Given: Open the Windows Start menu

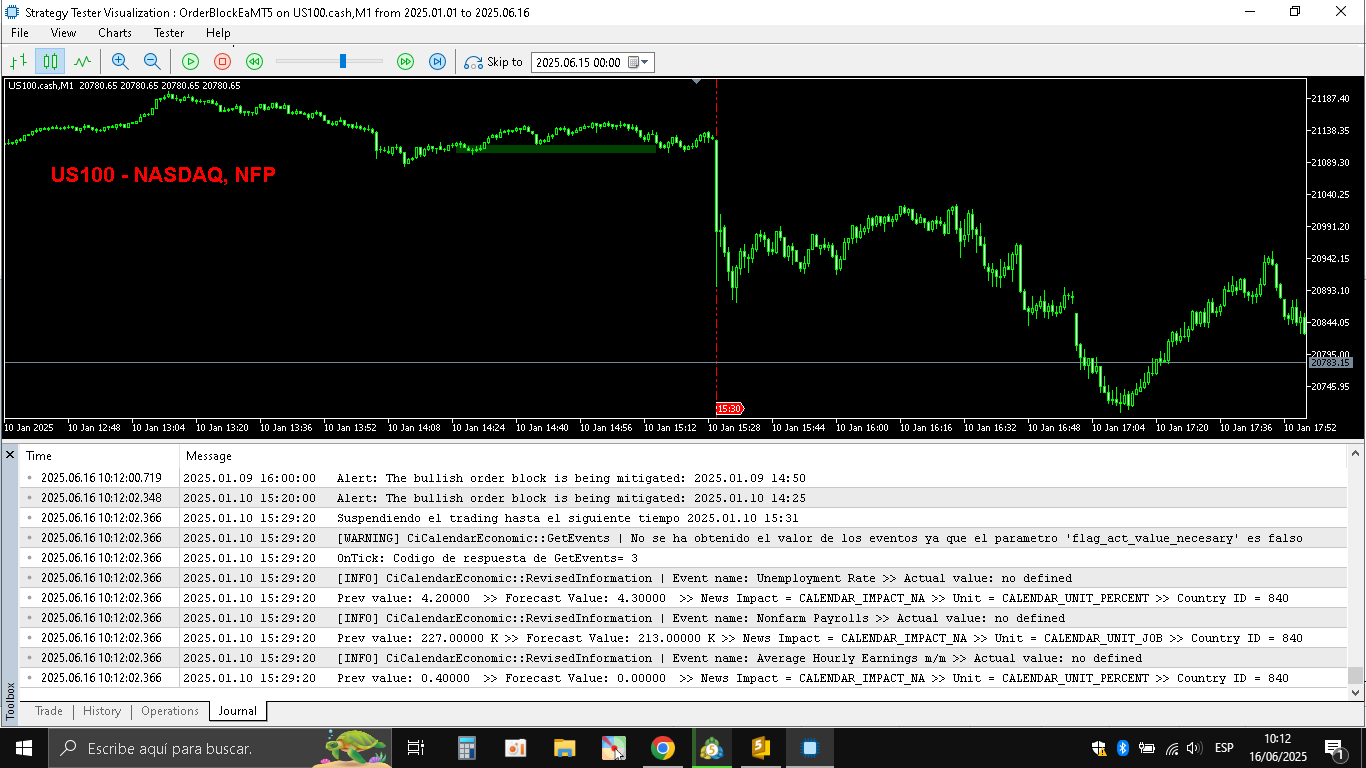Looking at the screenshot, I should point(24,748).
